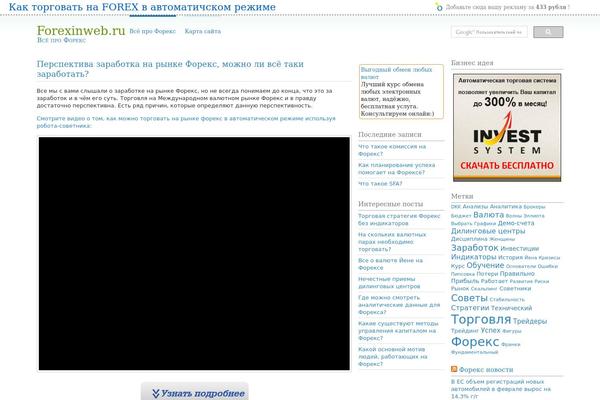
Task: Click the Invest System banner ad
Action: (x=507, y=127)
